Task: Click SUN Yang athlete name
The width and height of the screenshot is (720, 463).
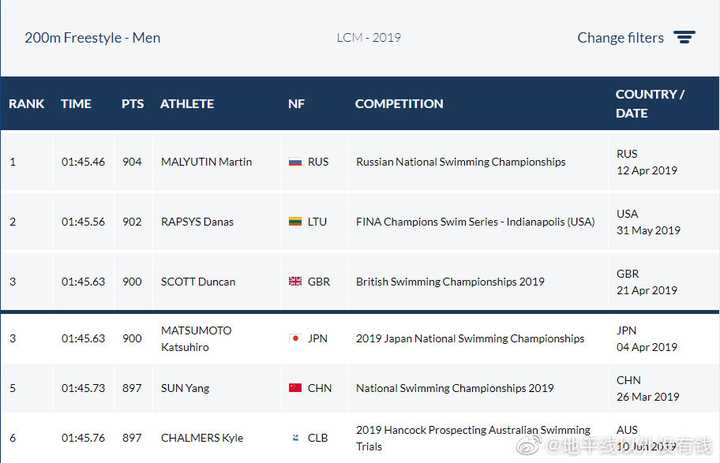Action: tap(185, 388)
